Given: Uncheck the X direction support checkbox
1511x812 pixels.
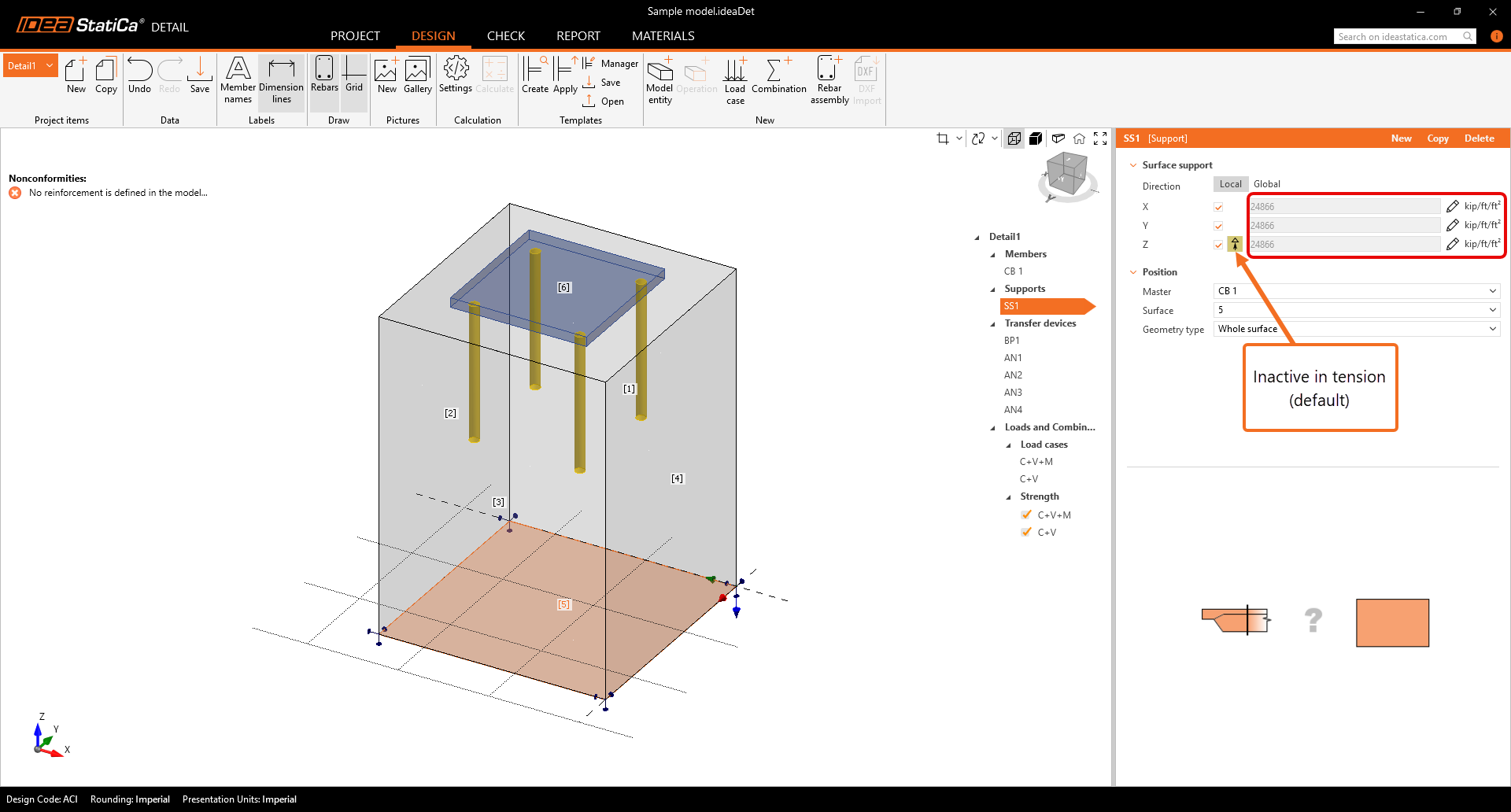Looking at the screenshot, I should 1218,207.
